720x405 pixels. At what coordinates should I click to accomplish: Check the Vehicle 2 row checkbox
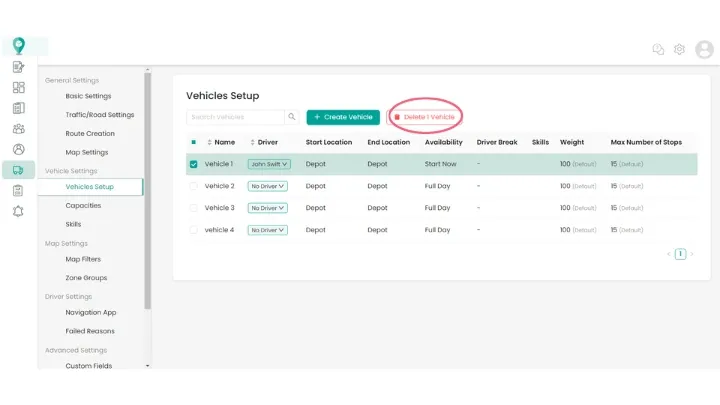(x=194, y=186)
